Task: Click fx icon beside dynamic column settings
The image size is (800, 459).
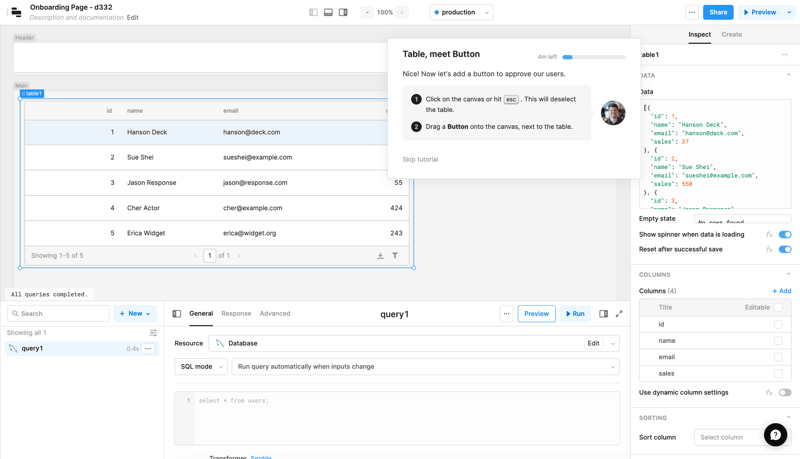Action: coord(769,392)
